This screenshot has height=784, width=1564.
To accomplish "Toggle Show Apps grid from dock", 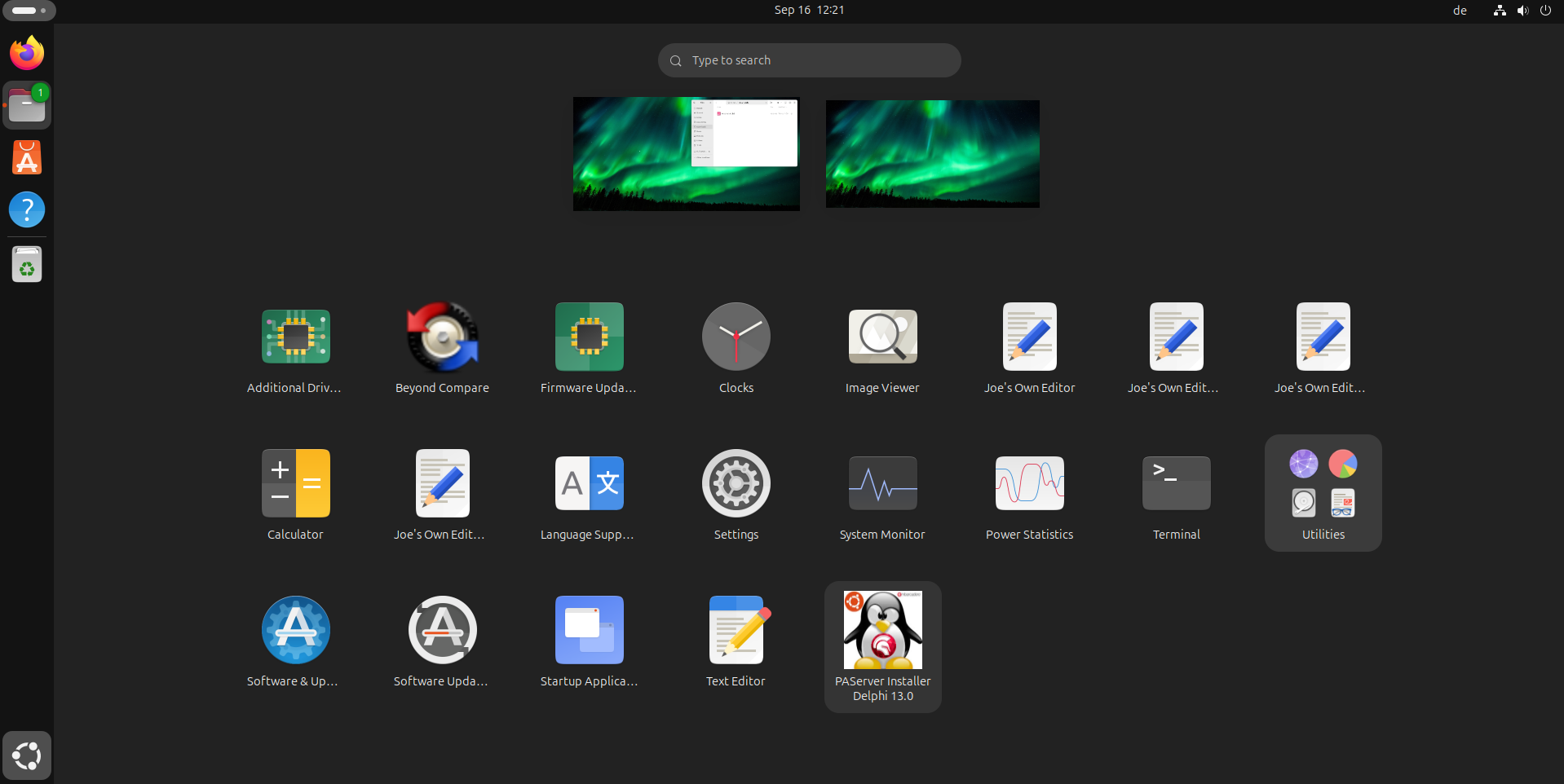I will pos(27,755).
